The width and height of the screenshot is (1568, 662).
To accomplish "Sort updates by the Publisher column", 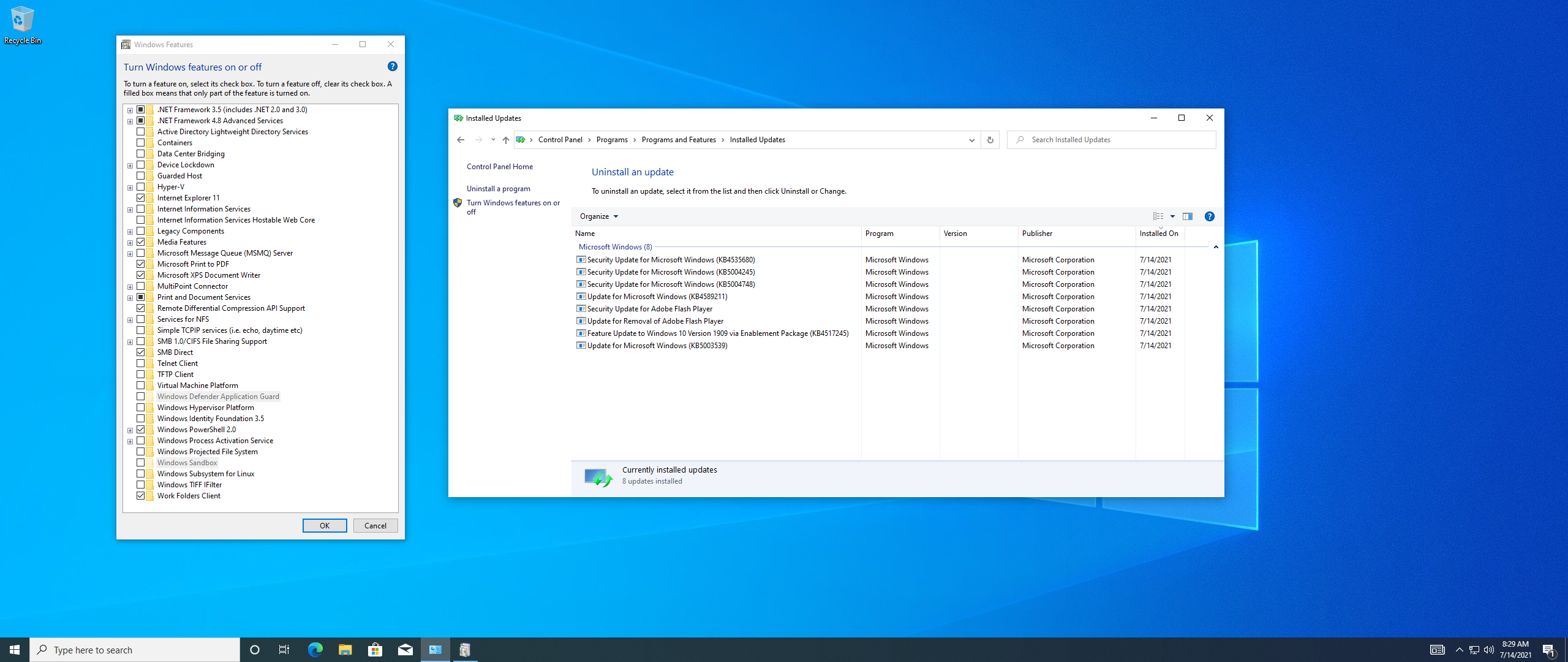I will tap(1077, 234).
